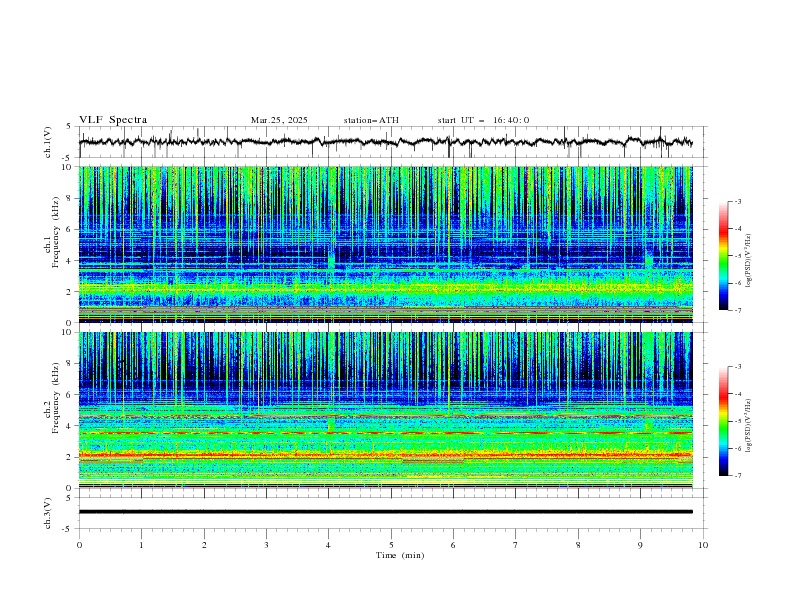Viewport: 792px width, 612px height.
Task: Click the "VLF Spectra" plot title
Action: tap(113, 120)
